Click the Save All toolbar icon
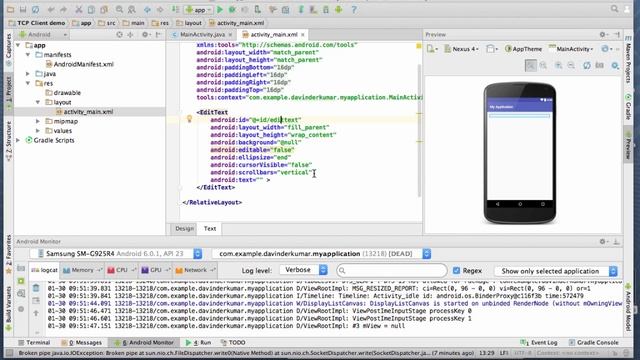This screenshot has width=640, height=360. (x=23, y=9)
